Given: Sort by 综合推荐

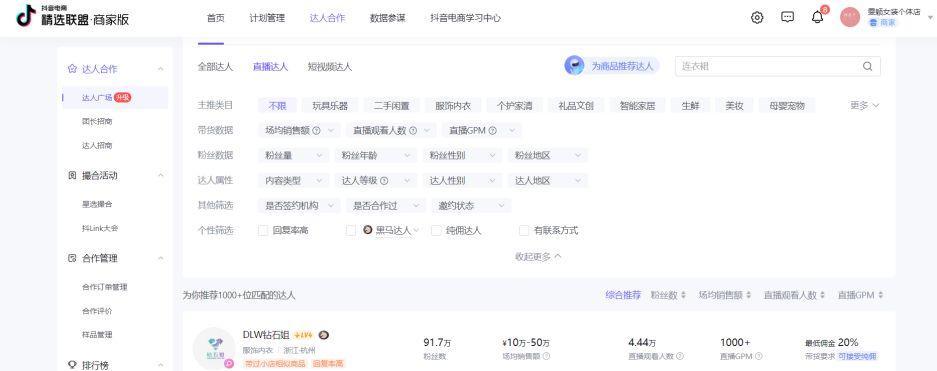Looking at the screenshot, I should [x=623, y=295].
